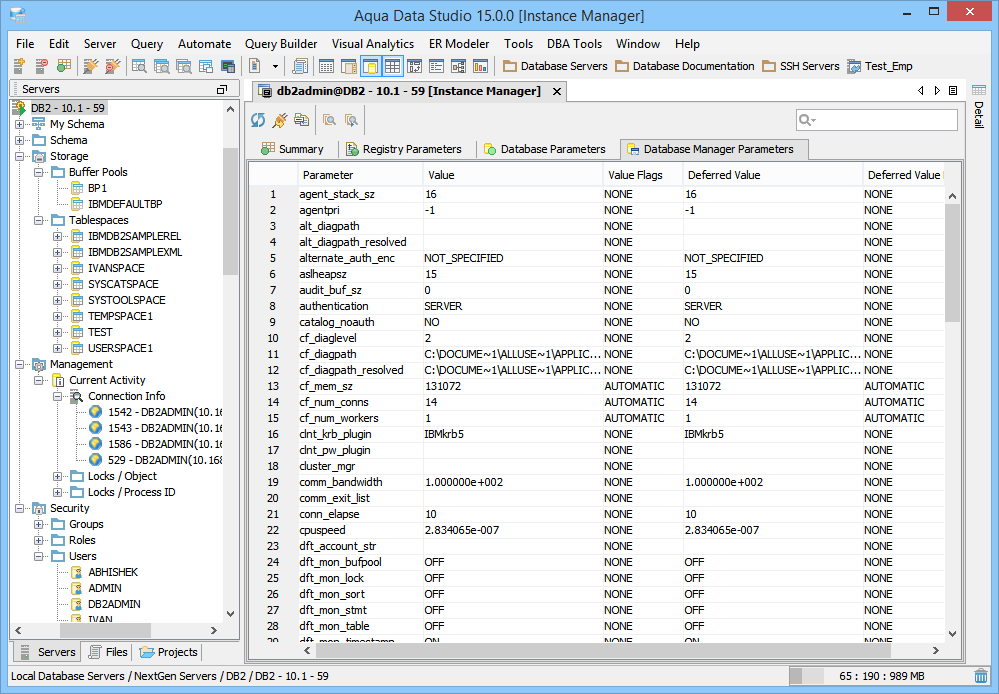Click the find next magnifier icon
This screenshot has height=694, width=999.
[351, 120]
